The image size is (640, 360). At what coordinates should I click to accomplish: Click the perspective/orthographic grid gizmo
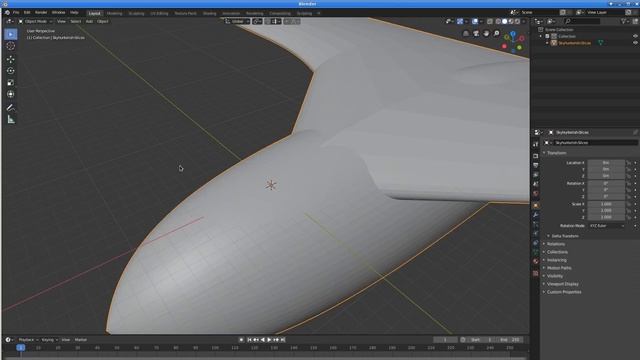(x=466, y=34)
